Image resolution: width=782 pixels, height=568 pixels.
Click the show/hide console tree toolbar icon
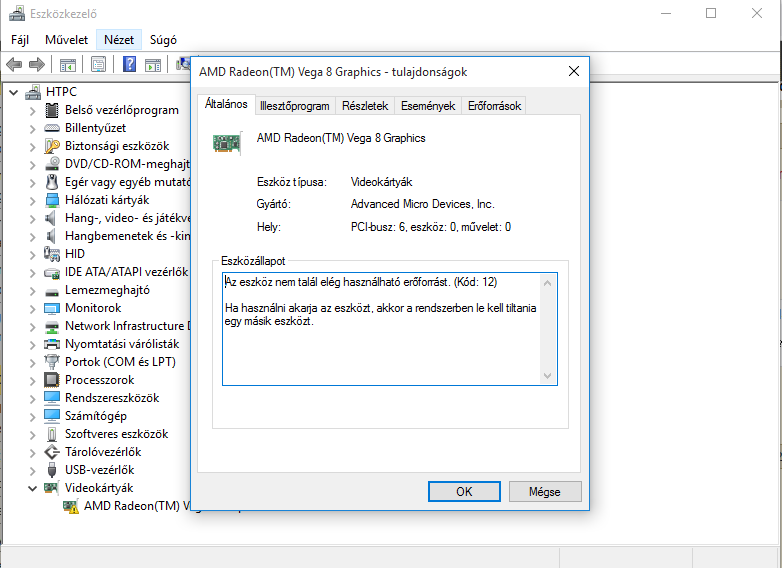point(67,64)
